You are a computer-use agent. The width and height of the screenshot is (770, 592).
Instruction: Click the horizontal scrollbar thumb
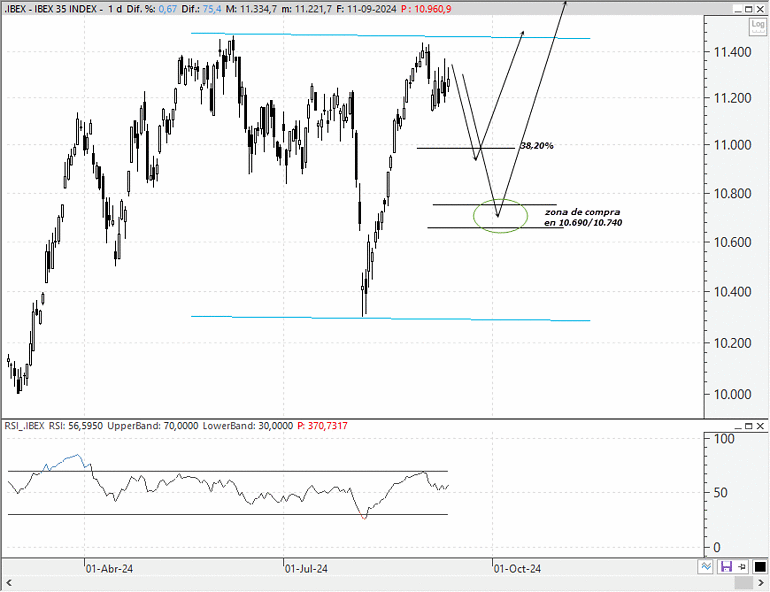coord(743,583)
